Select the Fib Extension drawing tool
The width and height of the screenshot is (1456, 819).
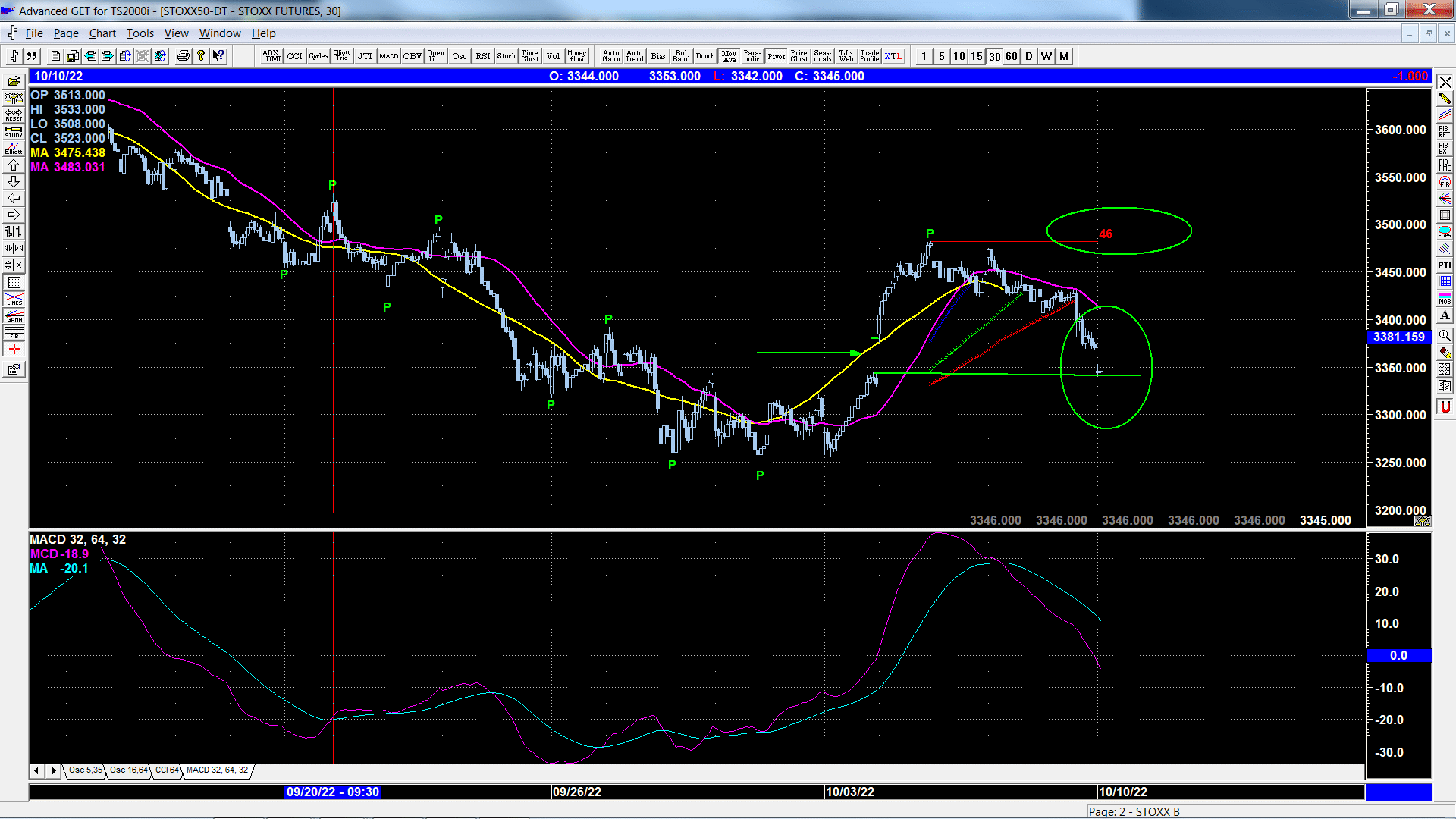(x=1445, y=148)
